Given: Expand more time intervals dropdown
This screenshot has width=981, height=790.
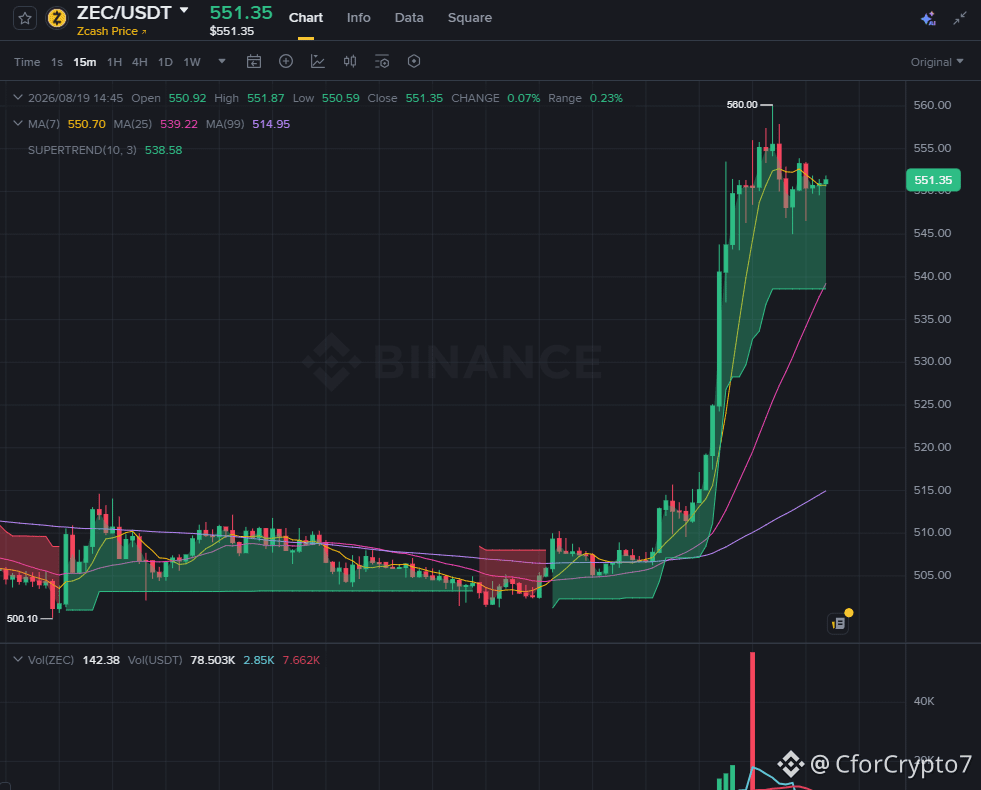Looking at the screenshot, I should (x=221, y=61).
